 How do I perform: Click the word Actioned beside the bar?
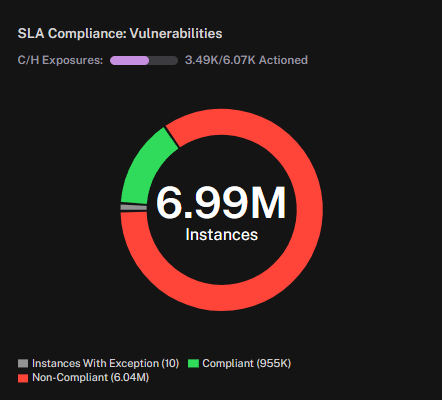pyautogui.click(x=283, y=60)
